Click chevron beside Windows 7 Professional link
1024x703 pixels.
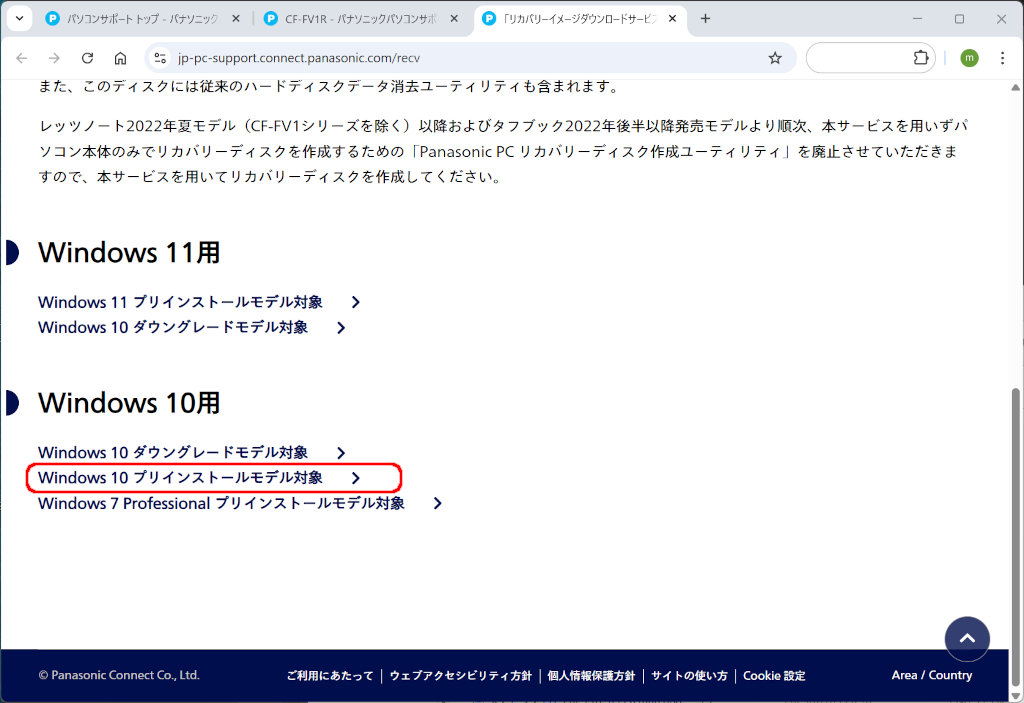click(438, 504)
